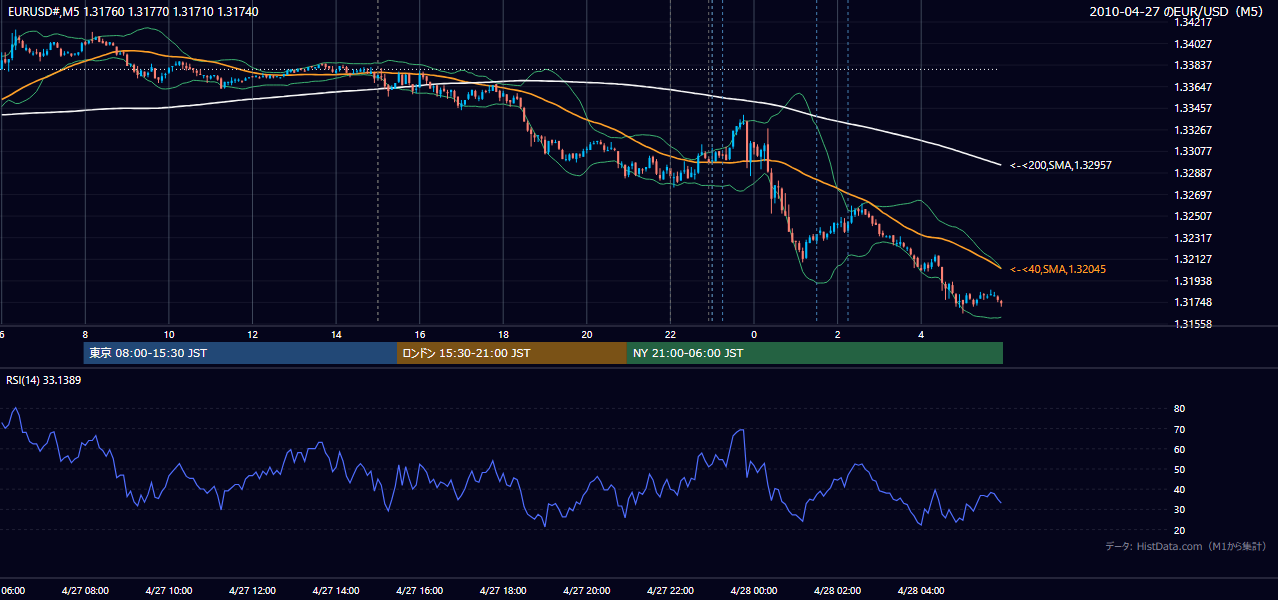Click RSI scale value 70
The image size is (1278, 600).
[1179, 429]
